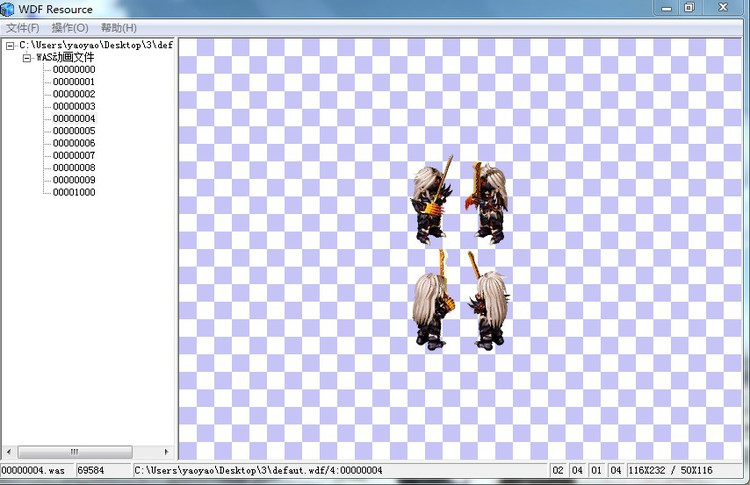Click the tree panel scroll-left arrow
Viewport: 750px width, 485px height.
click(x=7, y=452)
